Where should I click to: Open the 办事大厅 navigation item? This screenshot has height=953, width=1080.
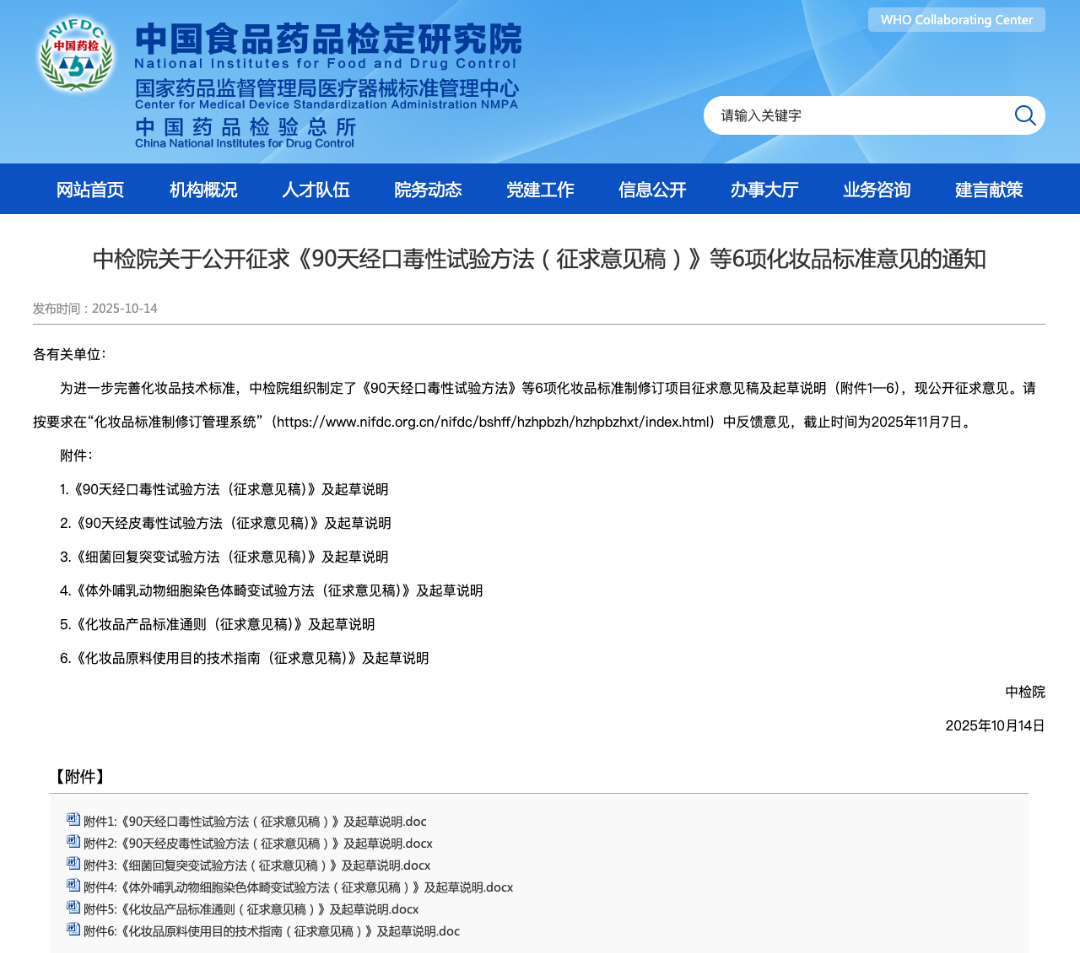pos(764,190)
